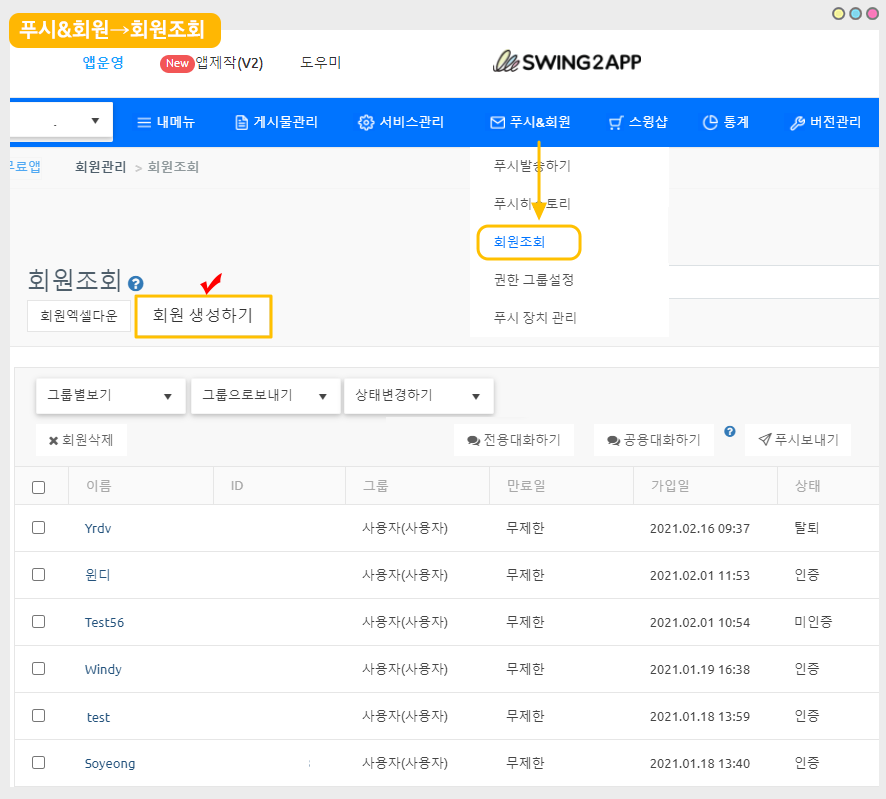Open the 내메뉴 hamburger menu
This screenshot has height=799, width=886.
pos(166,122)
